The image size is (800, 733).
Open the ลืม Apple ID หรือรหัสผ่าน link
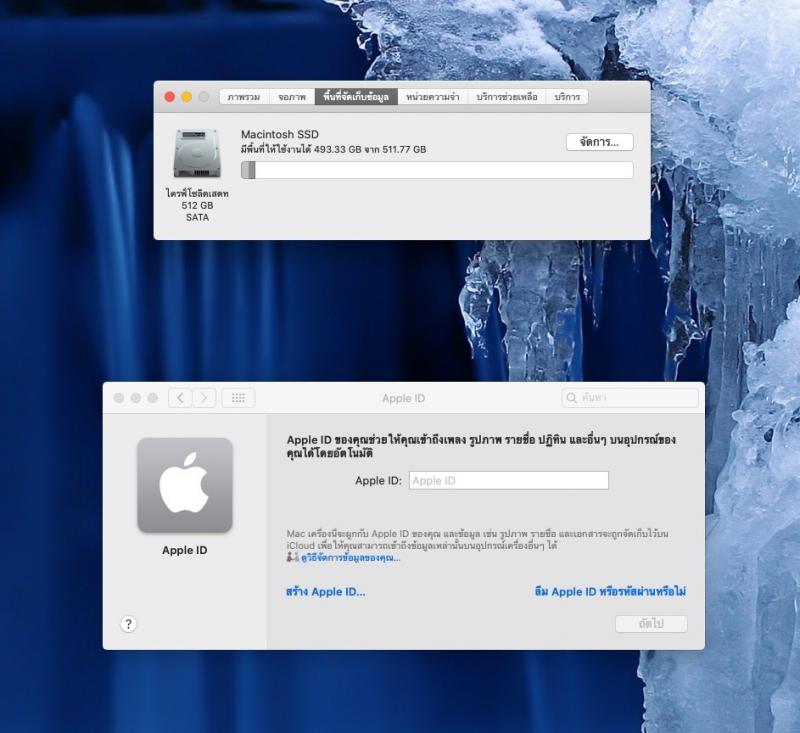[609, 592]
